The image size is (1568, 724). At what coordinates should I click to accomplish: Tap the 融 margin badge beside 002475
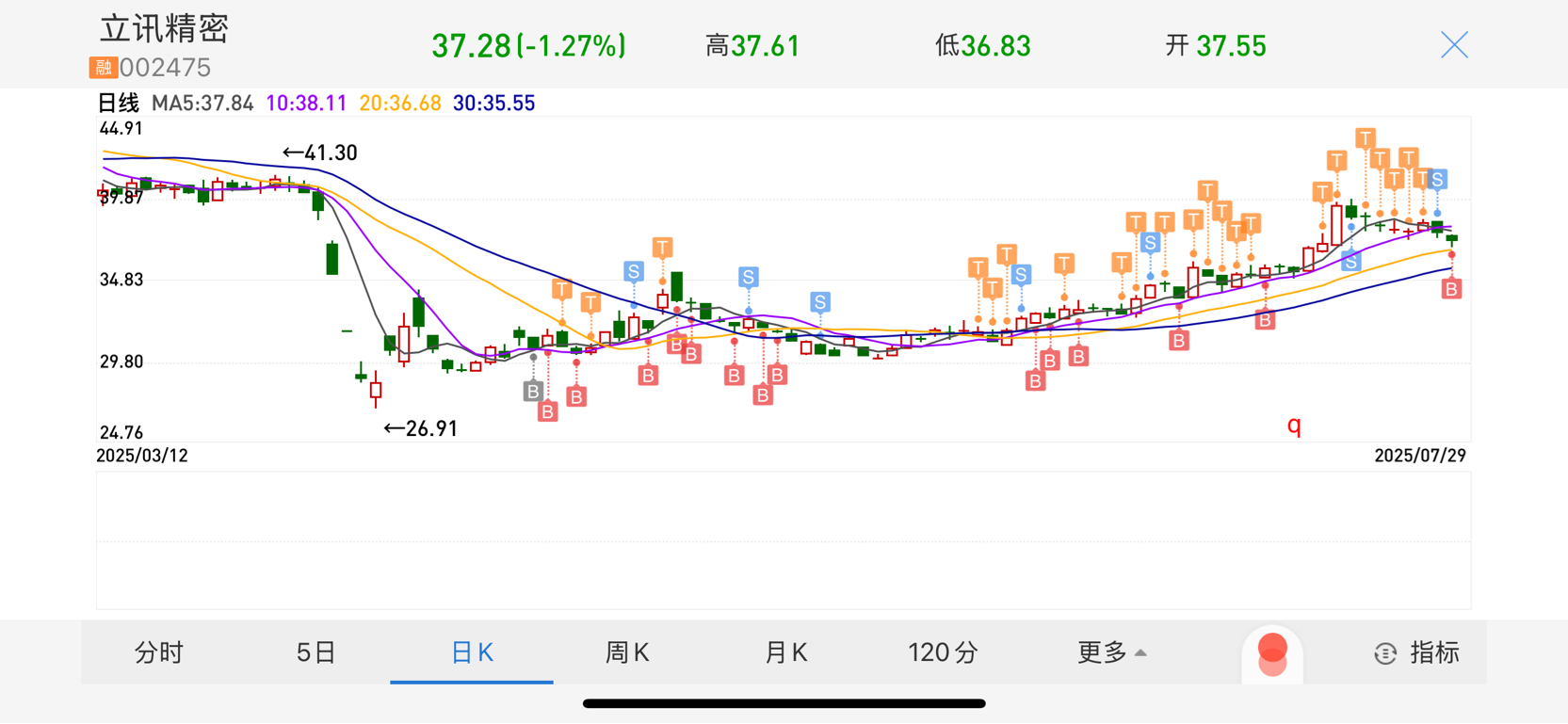click(103, 67)
